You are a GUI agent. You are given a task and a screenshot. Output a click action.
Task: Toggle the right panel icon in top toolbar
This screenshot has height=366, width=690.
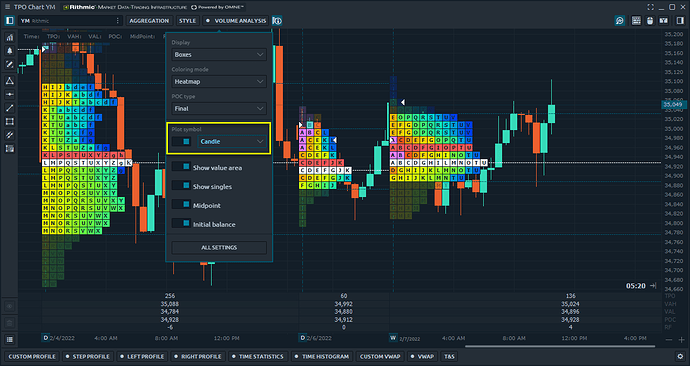pos(680,21)
